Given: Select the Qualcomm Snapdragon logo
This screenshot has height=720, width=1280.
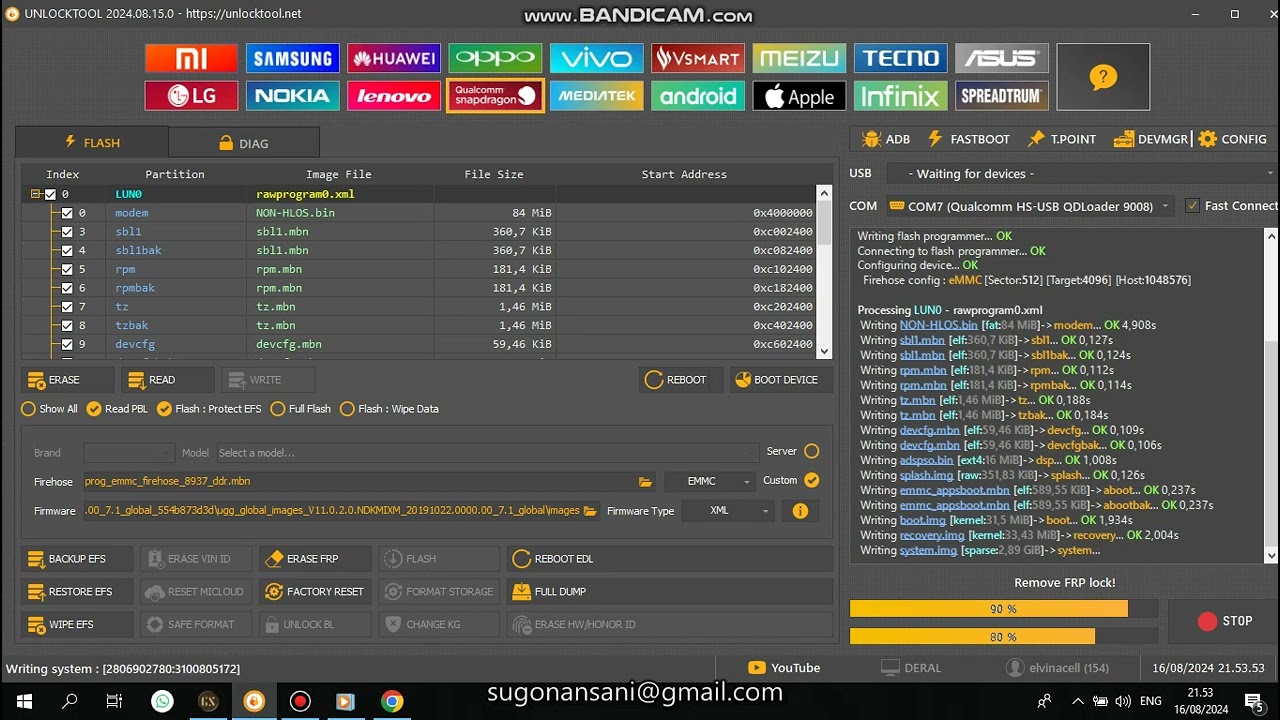Looking at the screenshot, I should (x=495, y=96).
